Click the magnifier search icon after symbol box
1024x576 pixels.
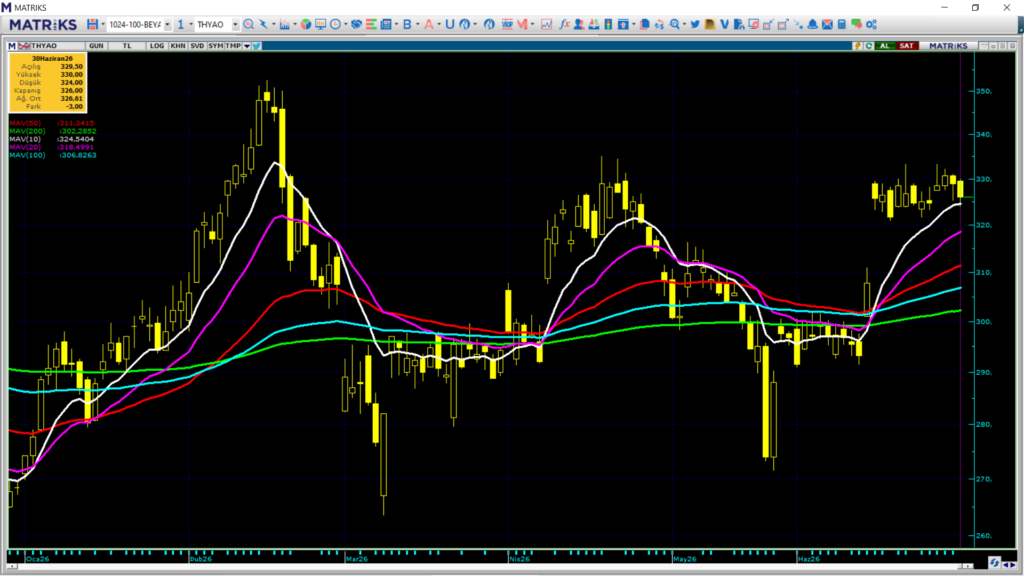(249, 24)
